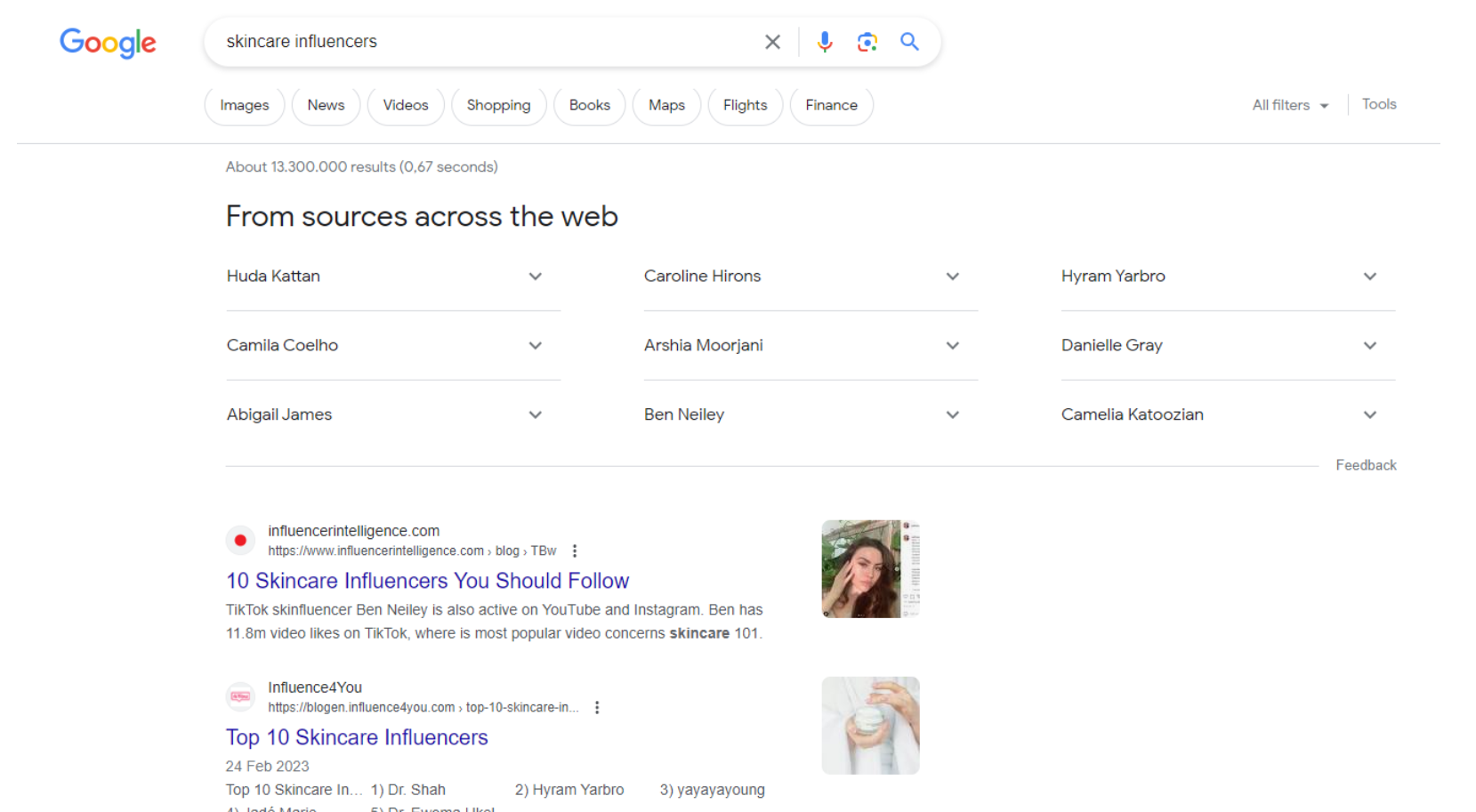Viewport: 1476px width, 812px height.
Task: Expand the Abigail James entry
Action: click(x=393, y=415)
